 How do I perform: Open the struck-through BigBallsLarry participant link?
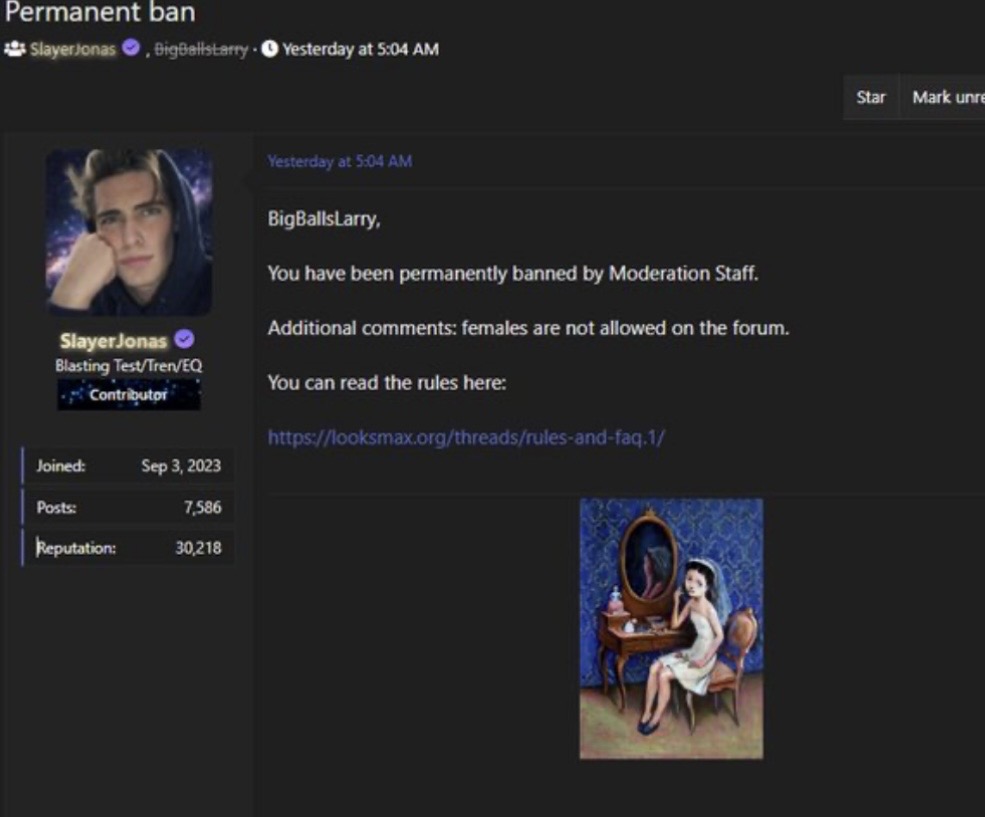(x=201, y=49)
